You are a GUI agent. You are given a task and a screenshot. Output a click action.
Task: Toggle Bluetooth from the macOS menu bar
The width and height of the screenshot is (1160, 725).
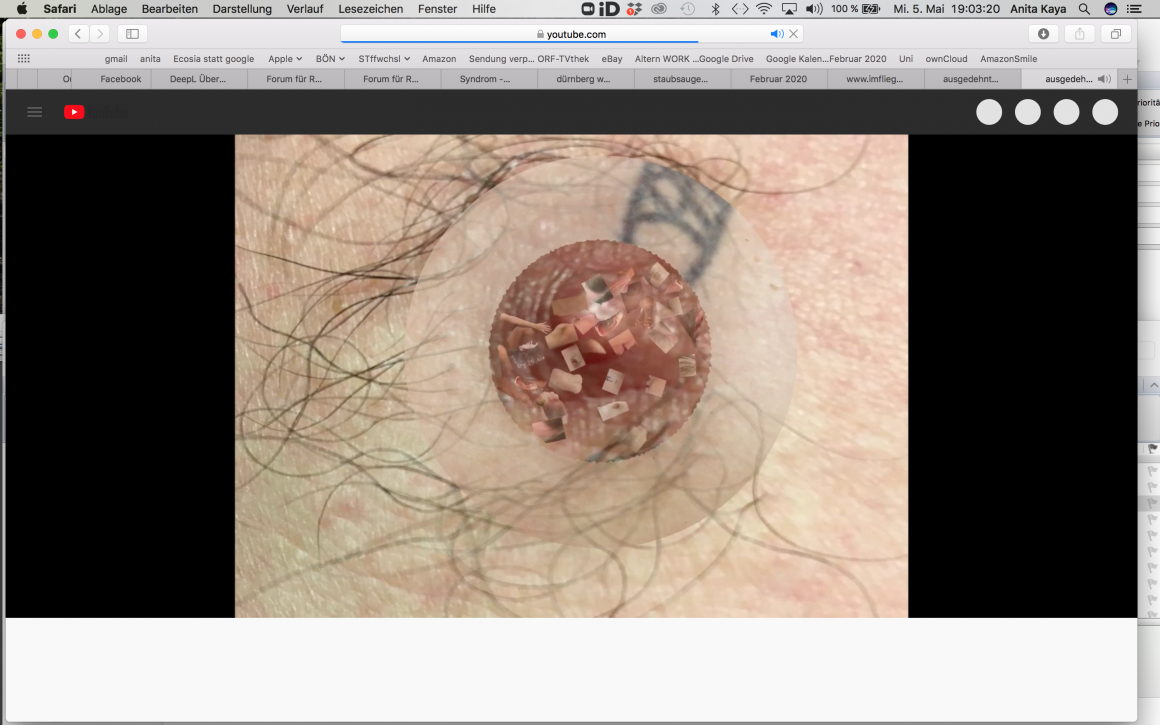tap(715, 9)
